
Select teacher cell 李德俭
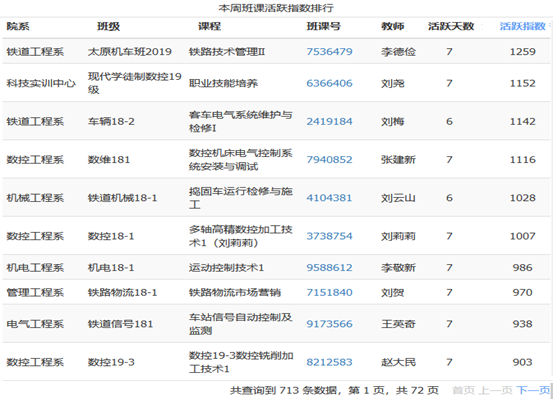pyautogui.click(x=398, y=52)
